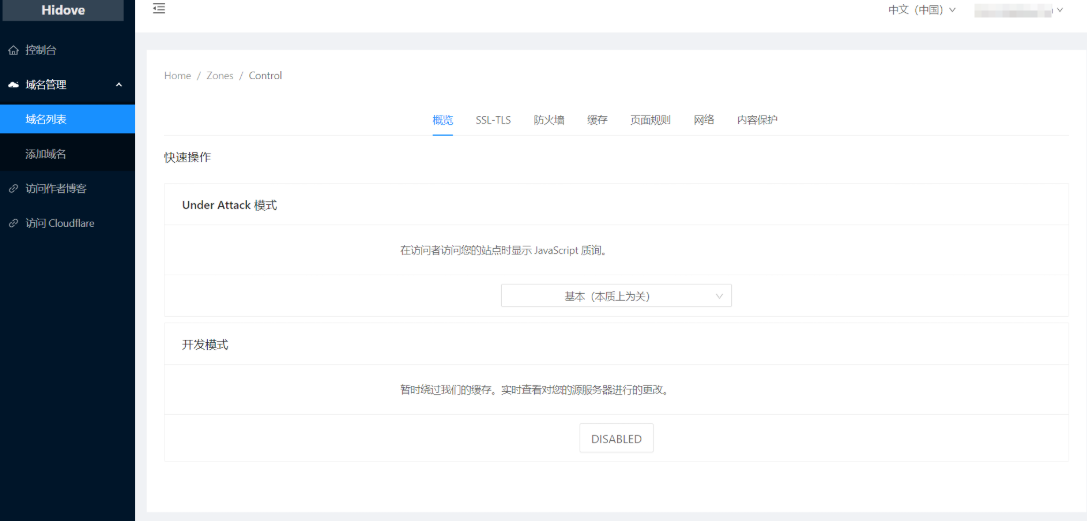Image resolution: width=1087 pixels, height=521 pixels.
Task: Switch to the SSL-TLS tab
Action: pos(493,120)
